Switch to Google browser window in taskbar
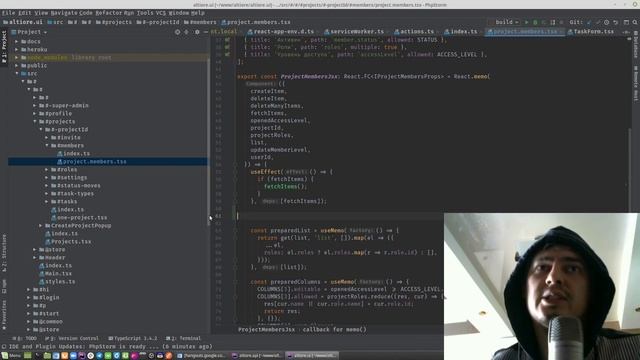 pyautogui.click(x=201, y=356)
